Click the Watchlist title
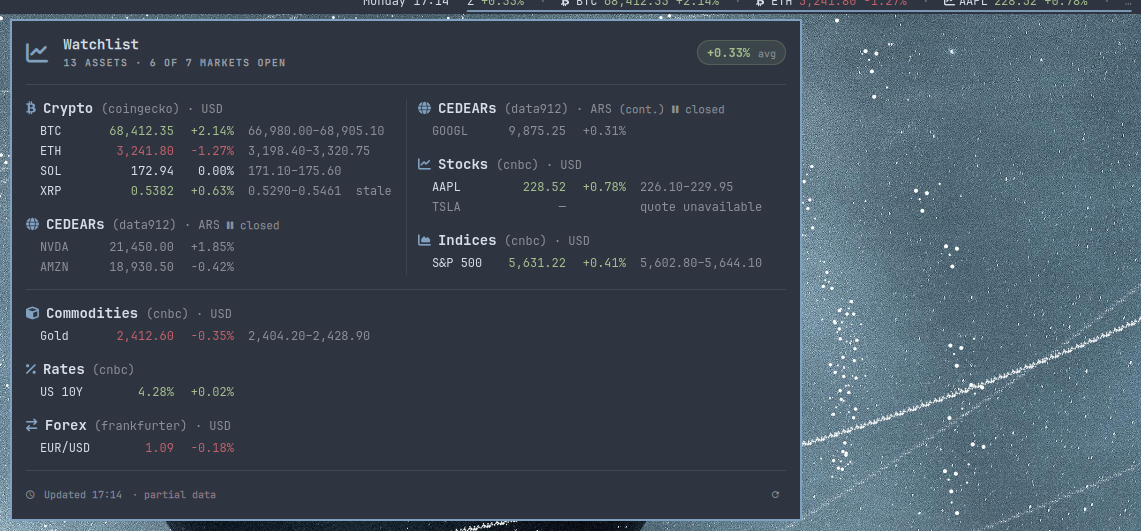Image resolution: width=1141 pixels, height=531 pixels. coord(100,44)
